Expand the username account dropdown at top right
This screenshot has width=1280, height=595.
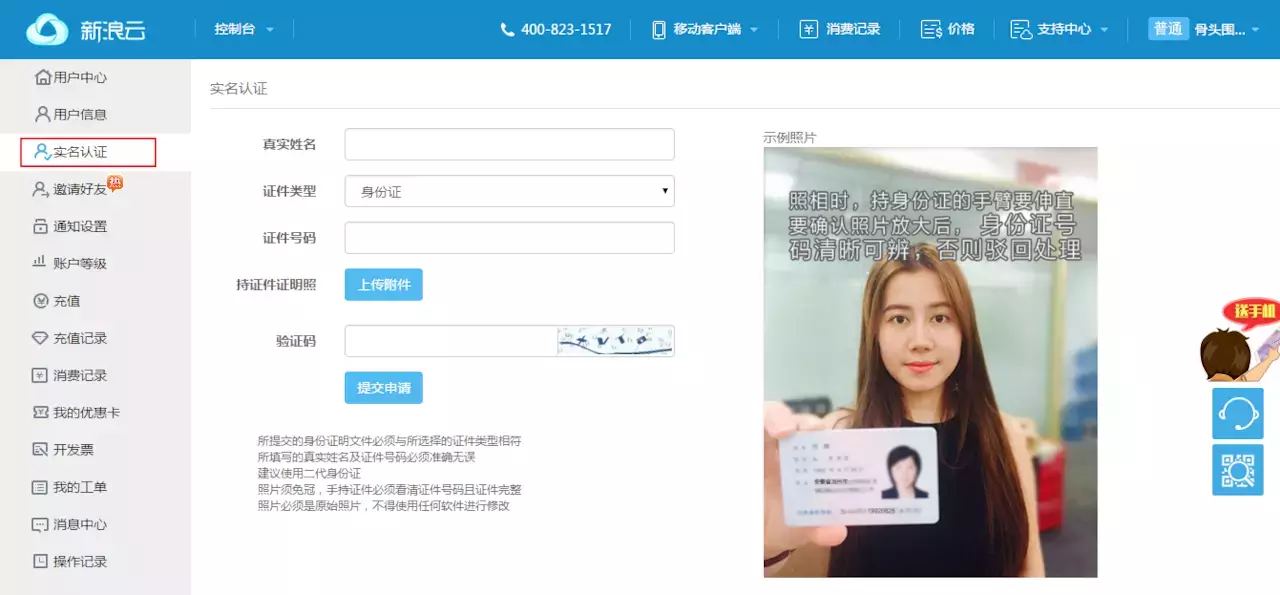[x=1224, y=29]
